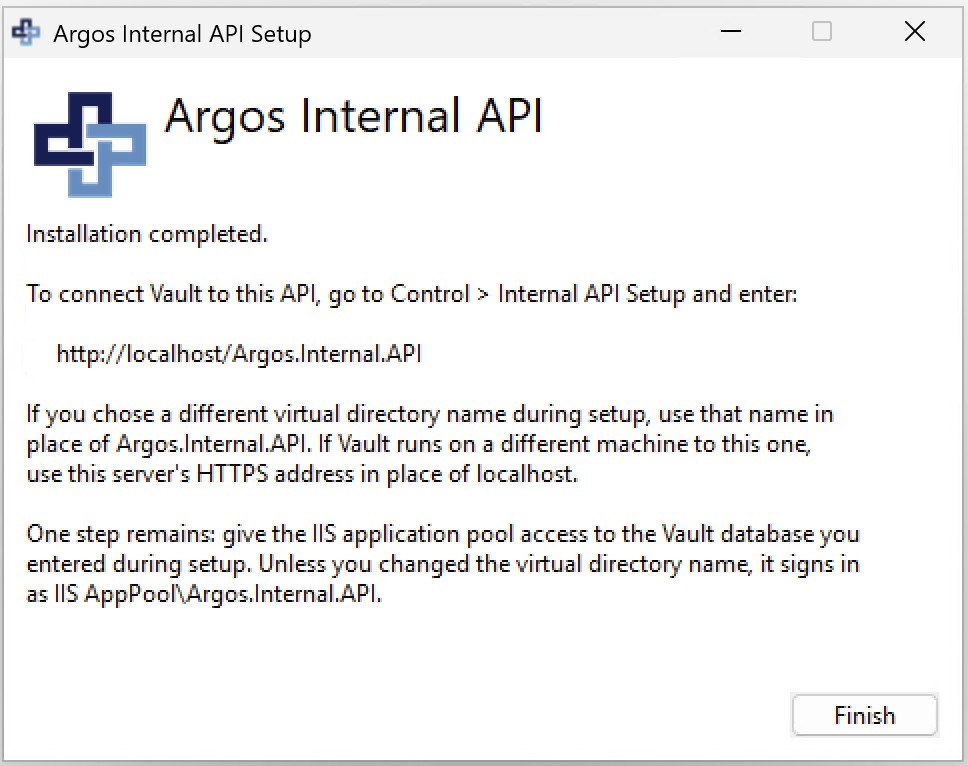The width and height of the screenshot is (968, 766).
Task: Click the 'To connect Vault to this API' line
Action: tap(412, 294)
